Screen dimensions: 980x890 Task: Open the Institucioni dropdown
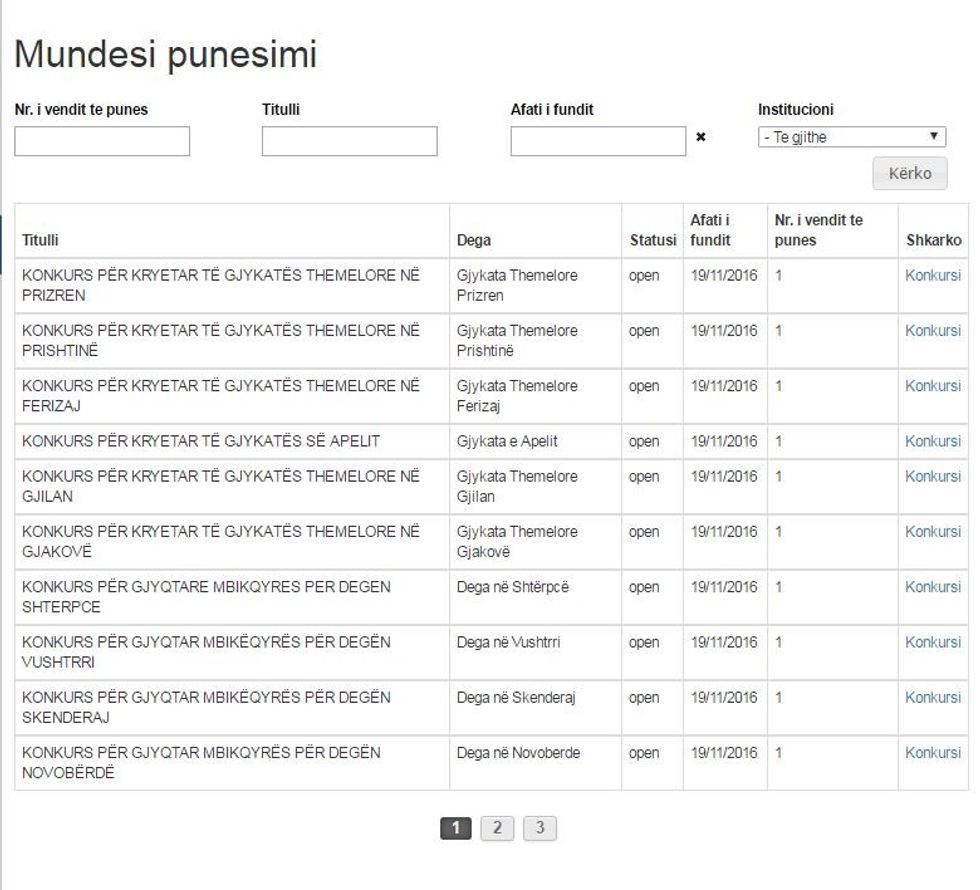click(851, 137)
